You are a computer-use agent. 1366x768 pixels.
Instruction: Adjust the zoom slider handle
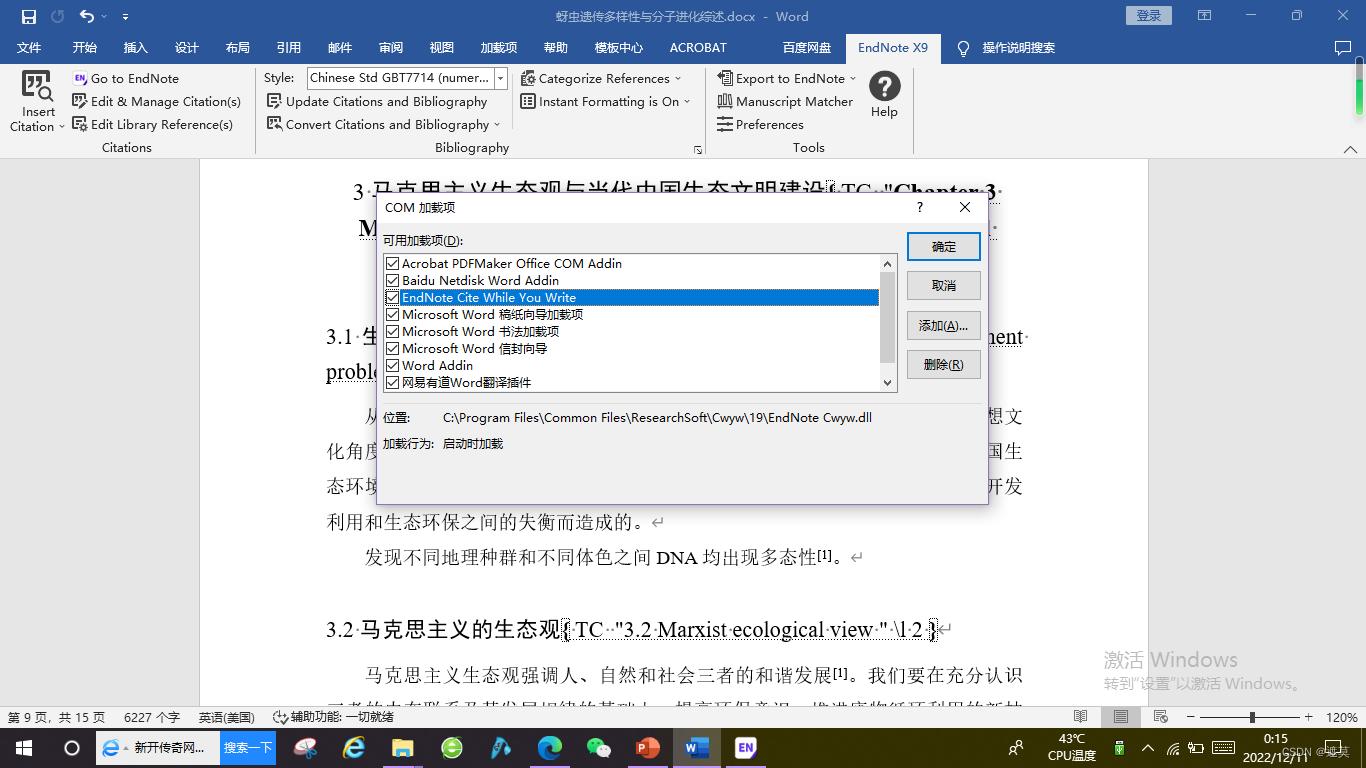pos(1252,717)
